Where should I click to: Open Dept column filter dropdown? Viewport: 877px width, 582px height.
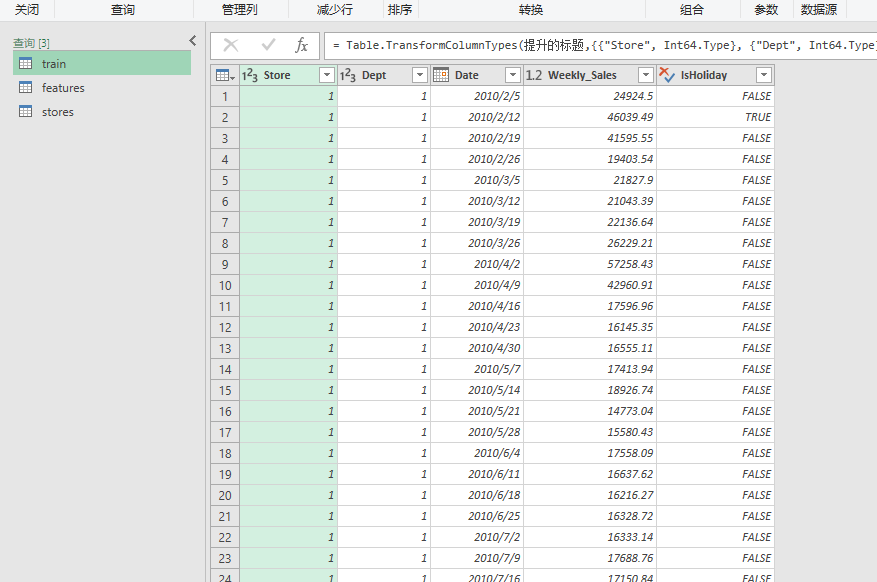(x=419, y=75)
